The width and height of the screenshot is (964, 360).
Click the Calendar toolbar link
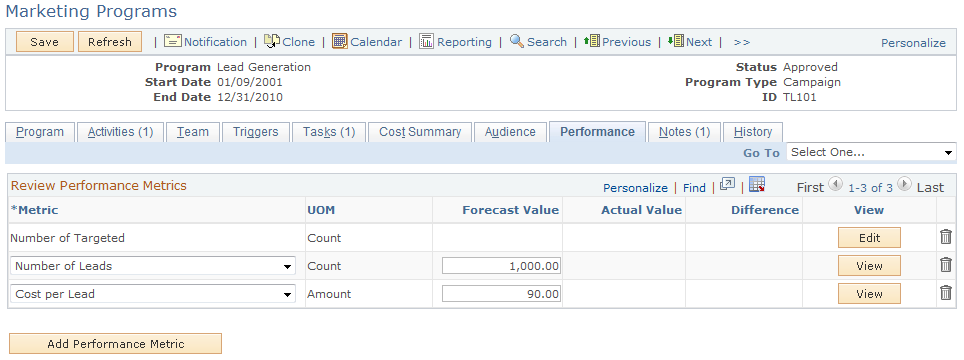(x=376, y=42)
